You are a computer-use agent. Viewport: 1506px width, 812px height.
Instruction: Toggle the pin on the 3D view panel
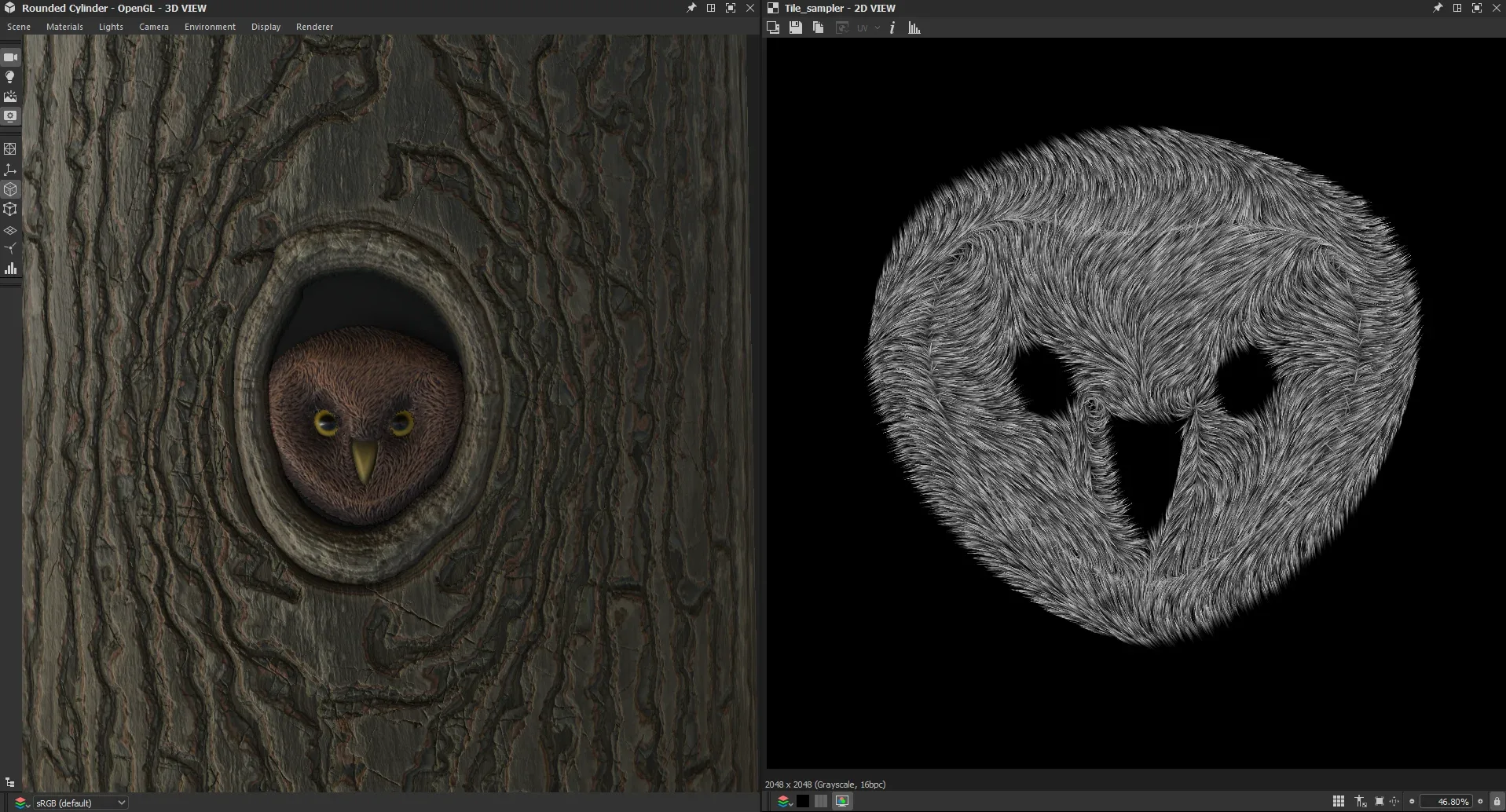[x=691, y=8]
